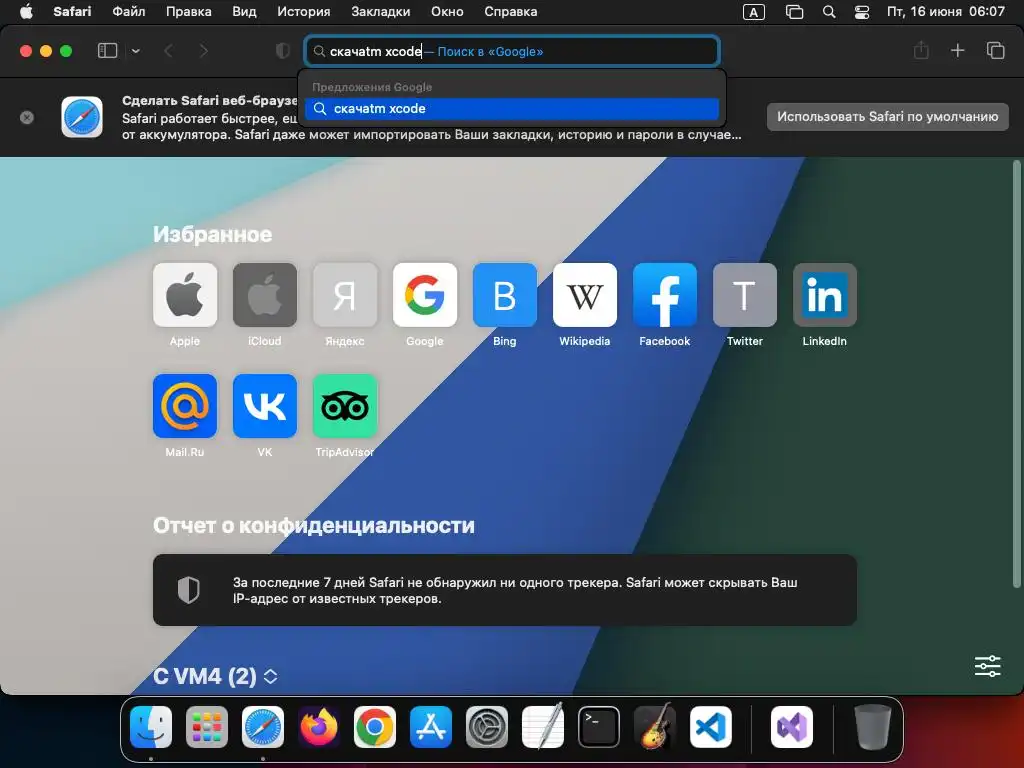
Task: Open the Вид menu
Action: 244,12
